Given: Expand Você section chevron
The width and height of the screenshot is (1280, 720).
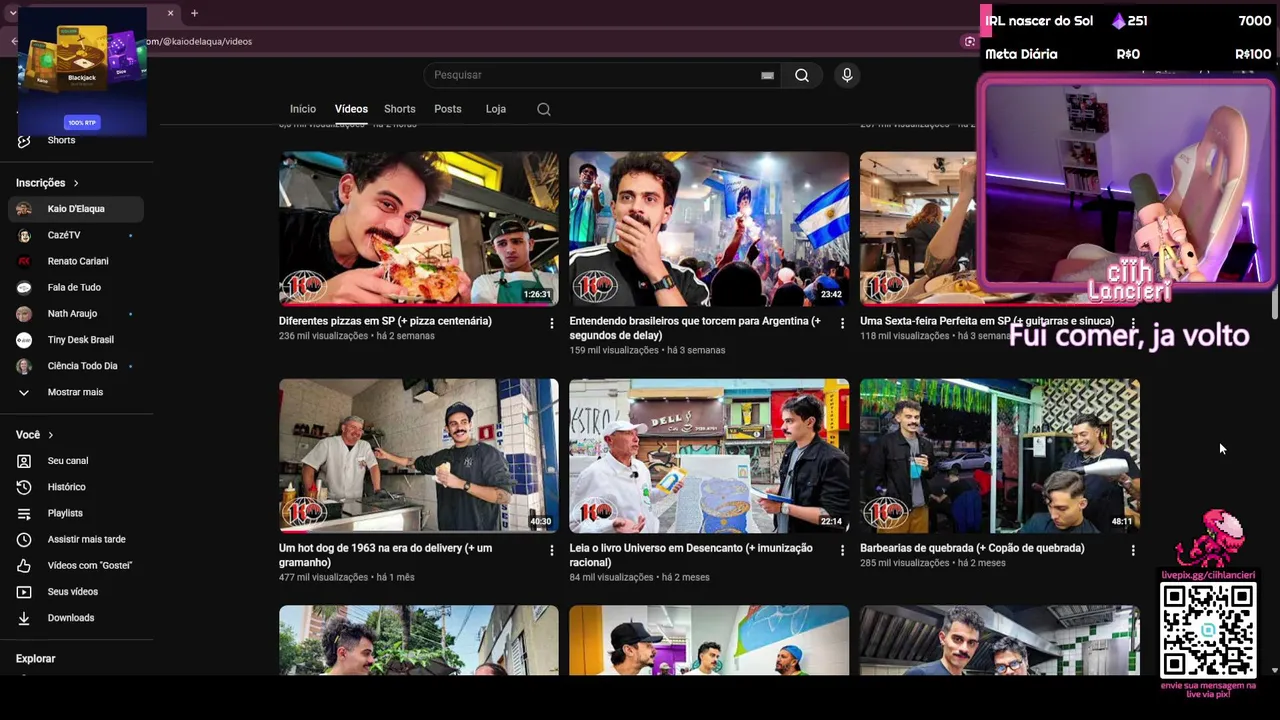Looking at the screenshot, I should click(x=50, y=435).
